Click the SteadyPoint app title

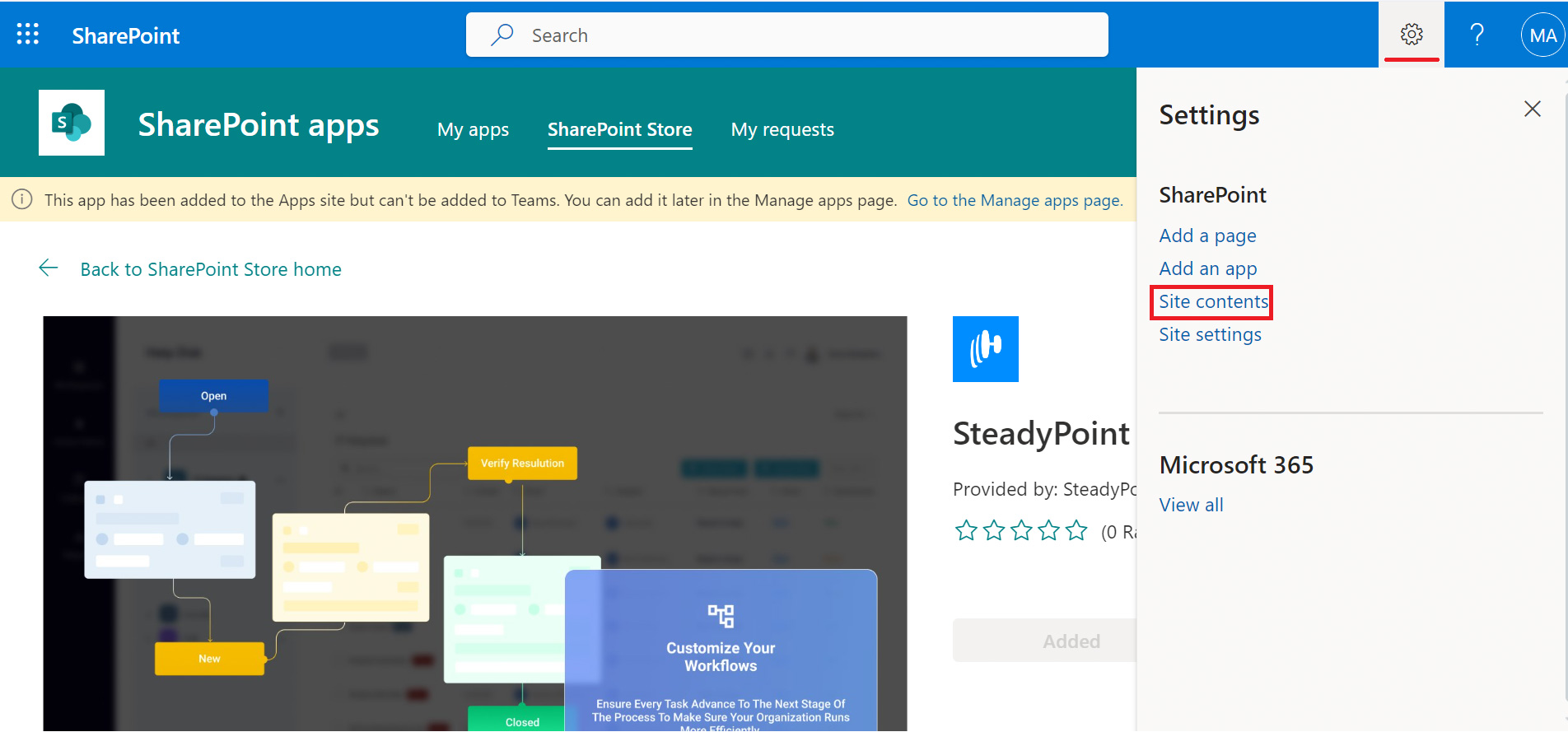click(x=1041, y=434)
